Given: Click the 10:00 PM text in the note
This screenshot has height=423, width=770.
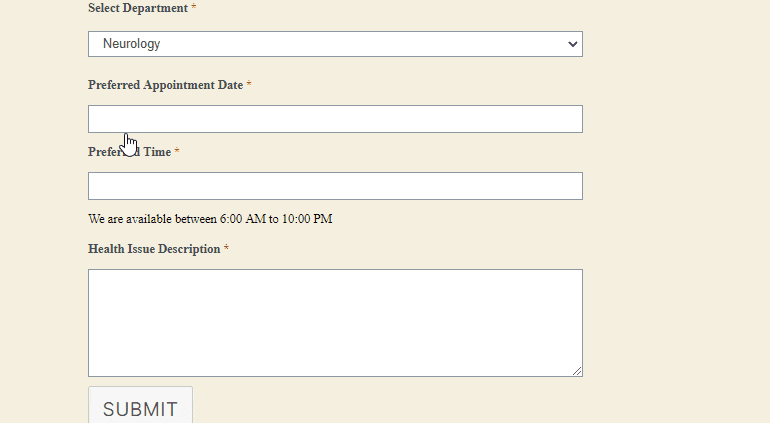Looking at the screenshot, I should [307, 219].
